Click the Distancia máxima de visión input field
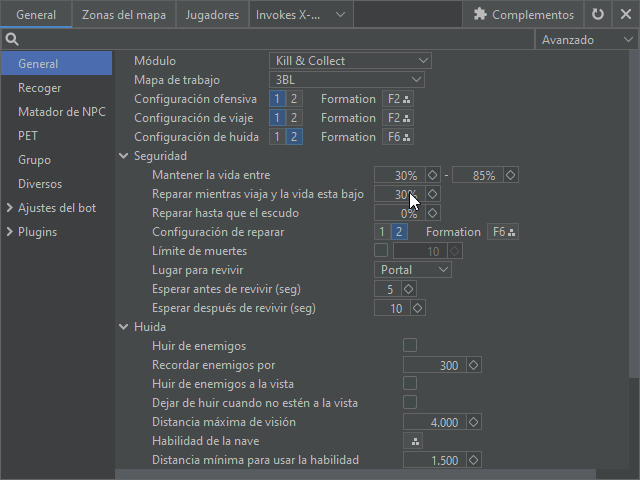 coord(434,422)
